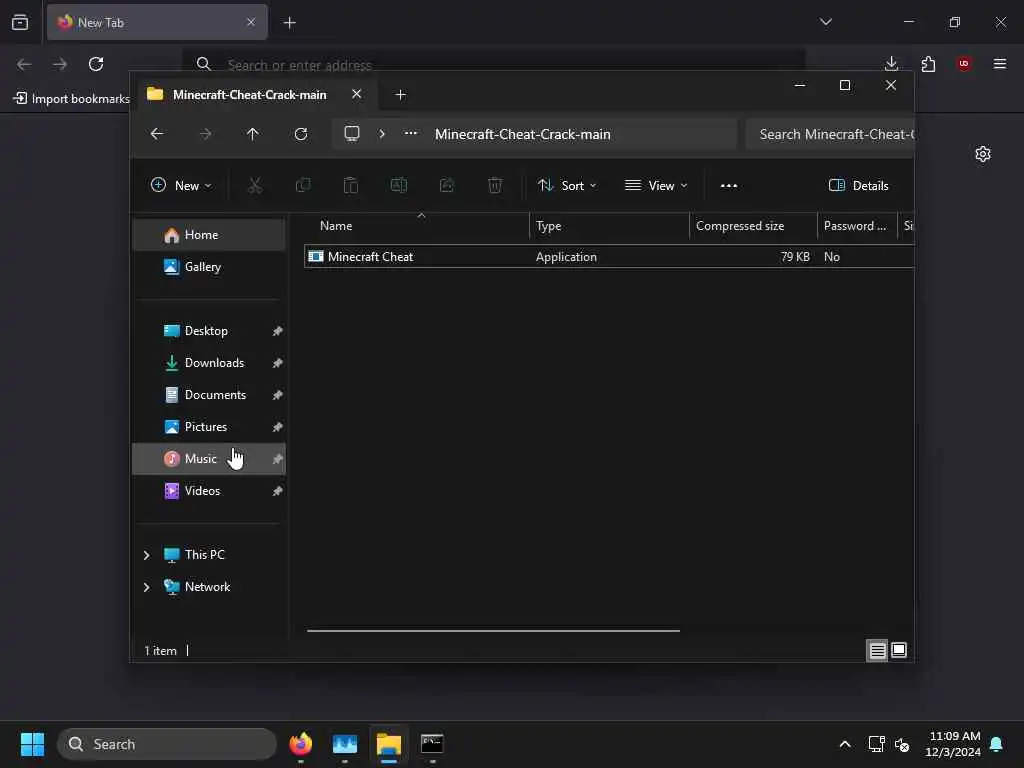Open the Sort dropdown menu
This screenshot has width=1024, height=768.
[x=567, y=185]
